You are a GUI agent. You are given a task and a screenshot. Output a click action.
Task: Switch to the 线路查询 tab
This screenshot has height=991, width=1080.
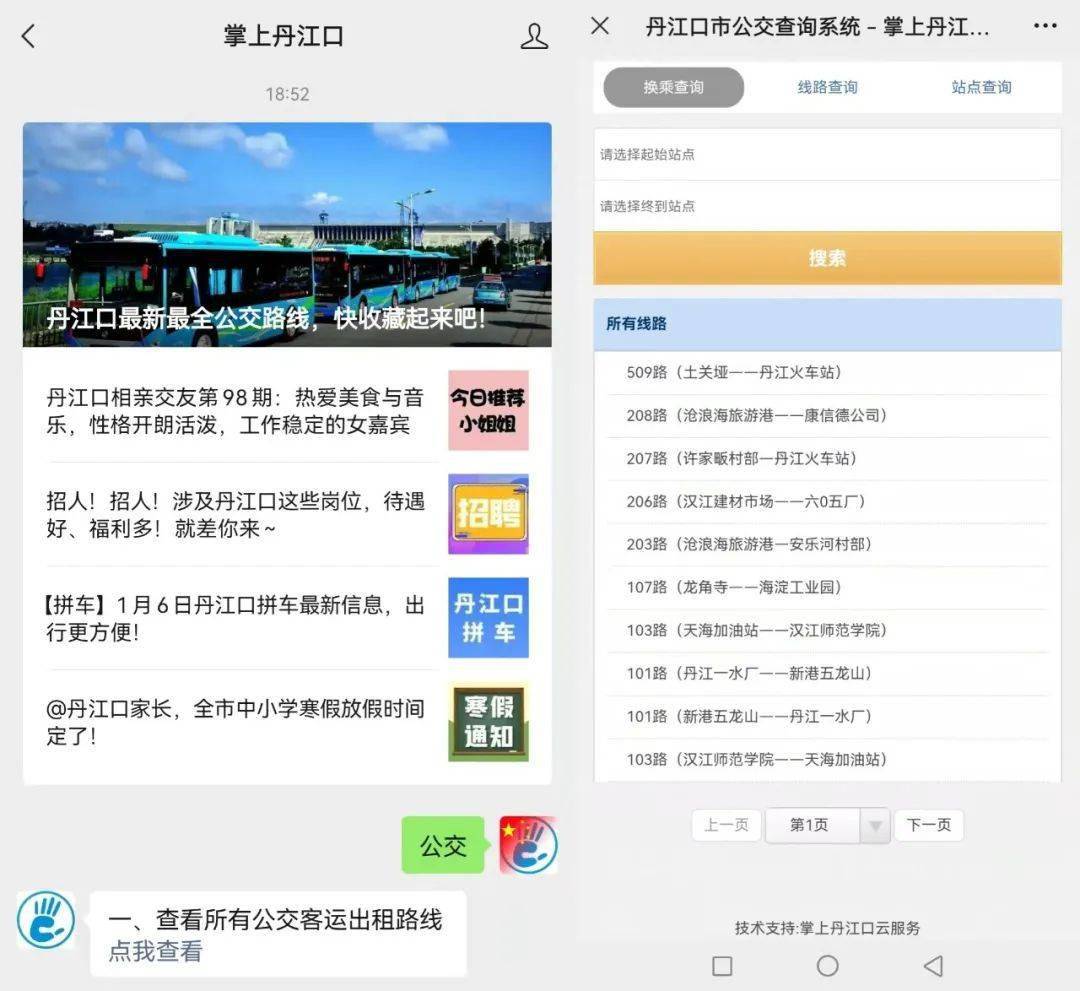point(827,87)
